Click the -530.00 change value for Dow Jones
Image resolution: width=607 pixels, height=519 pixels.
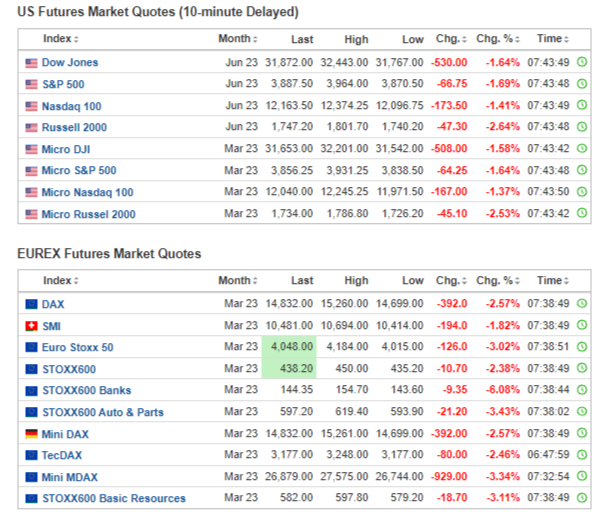click(449, 62)
